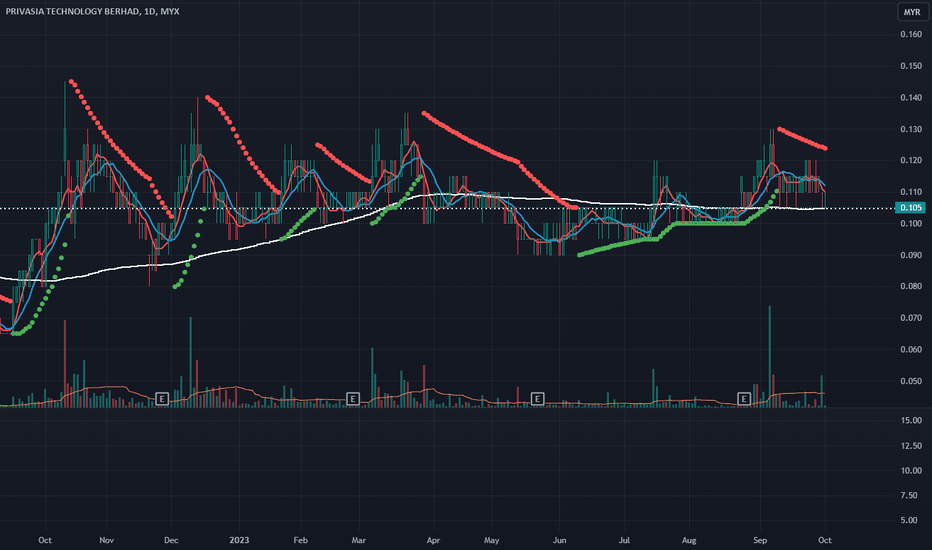Click the 0.090 price axis label
The height and width of the screenshot is (550, 932).
coord(911,255)
